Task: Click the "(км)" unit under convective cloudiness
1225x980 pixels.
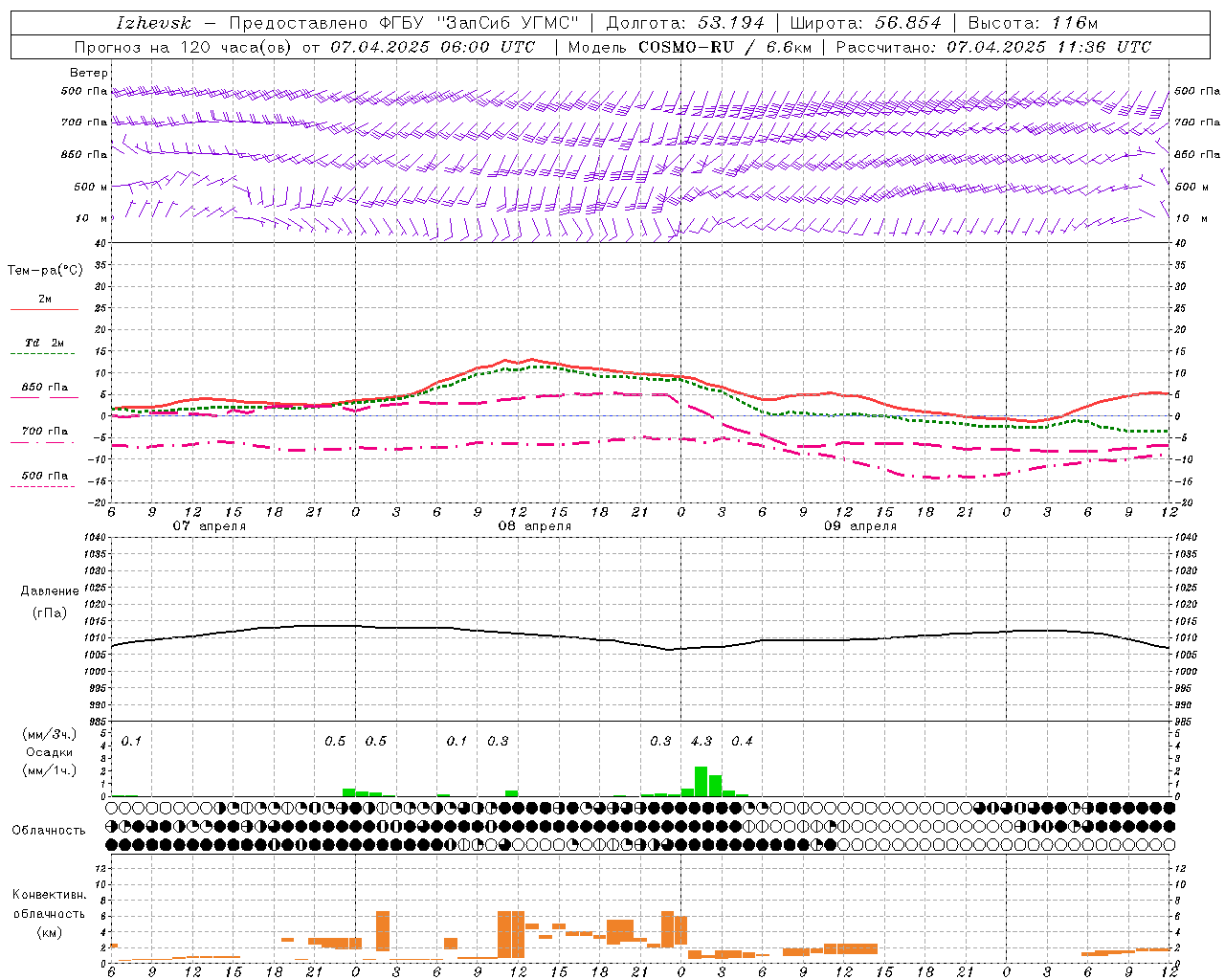Action: click(x=49, y=932)
